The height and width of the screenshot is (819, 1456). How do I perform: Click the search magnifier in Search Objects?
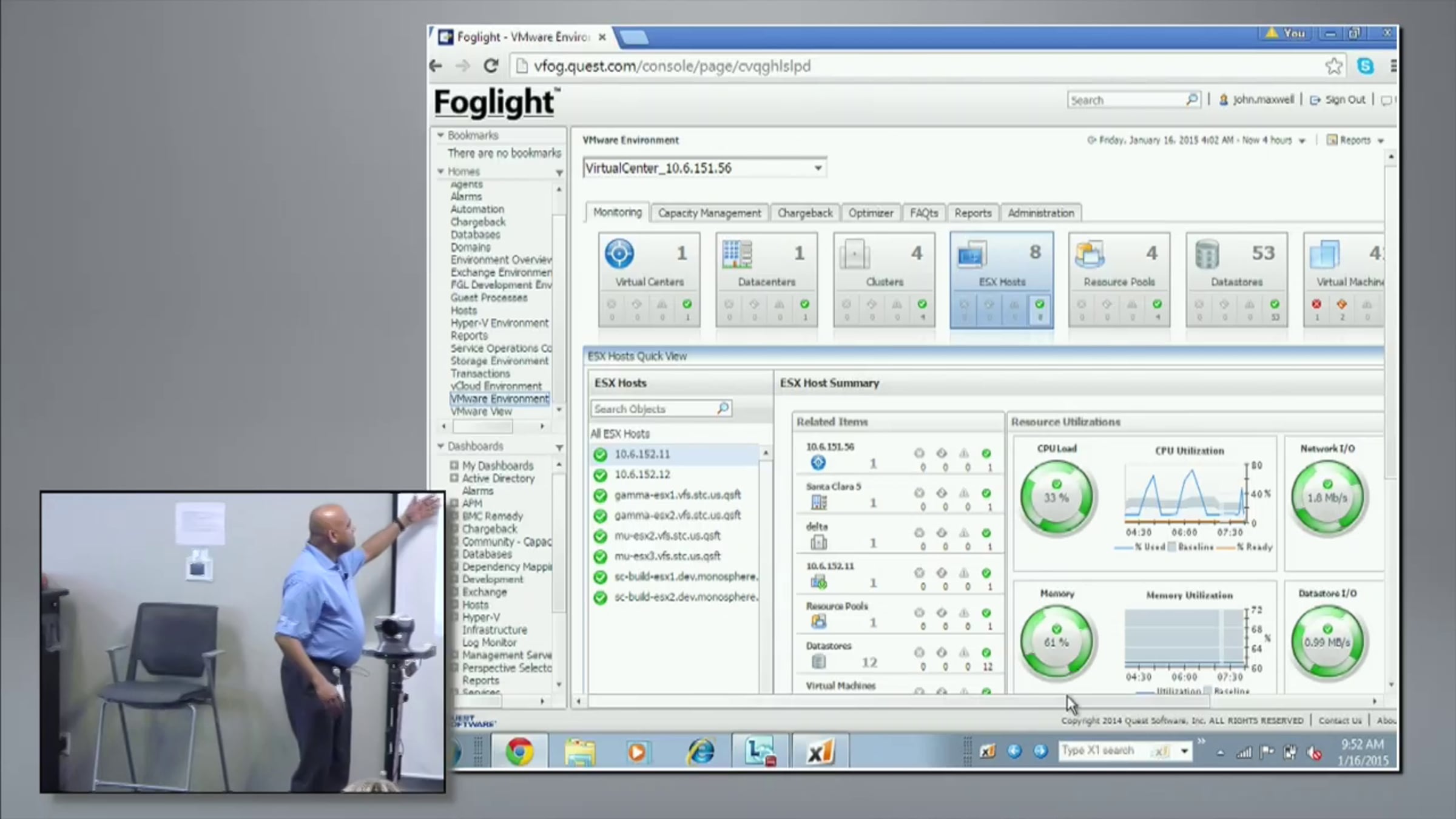click(723, 408)
